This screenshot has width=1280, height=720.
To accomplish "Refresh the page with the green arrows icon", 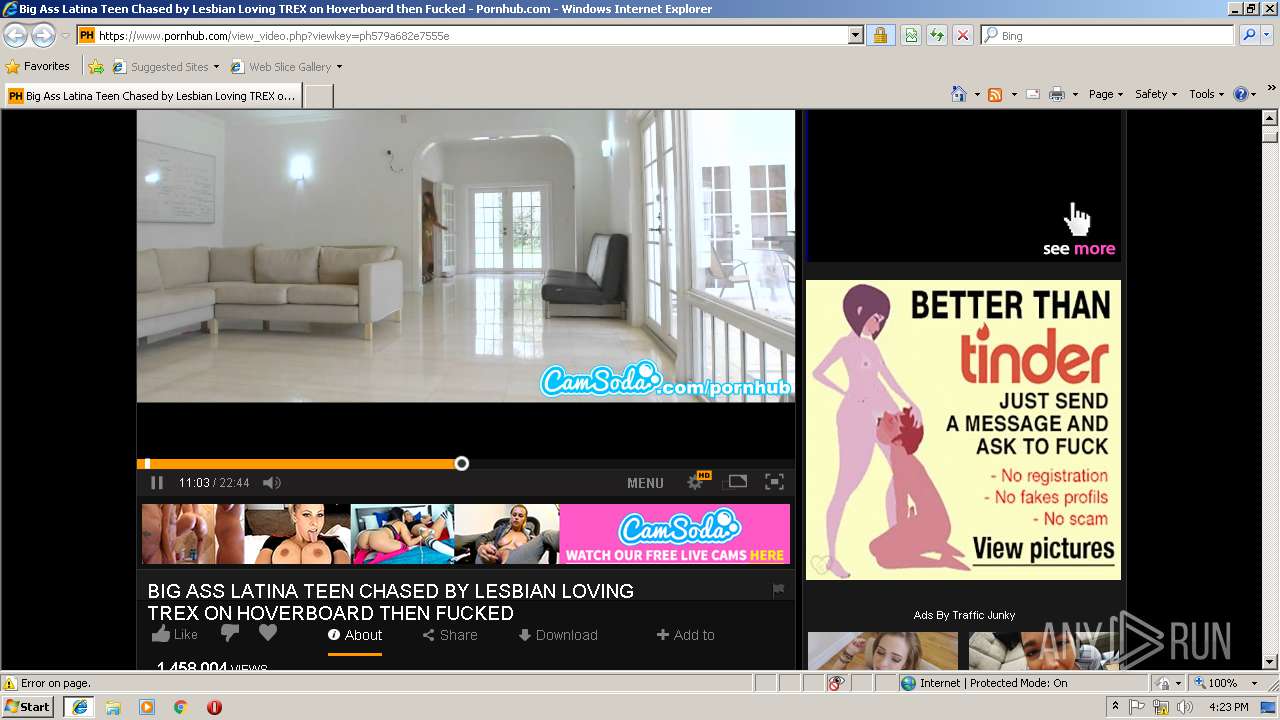I will [937, 35].
